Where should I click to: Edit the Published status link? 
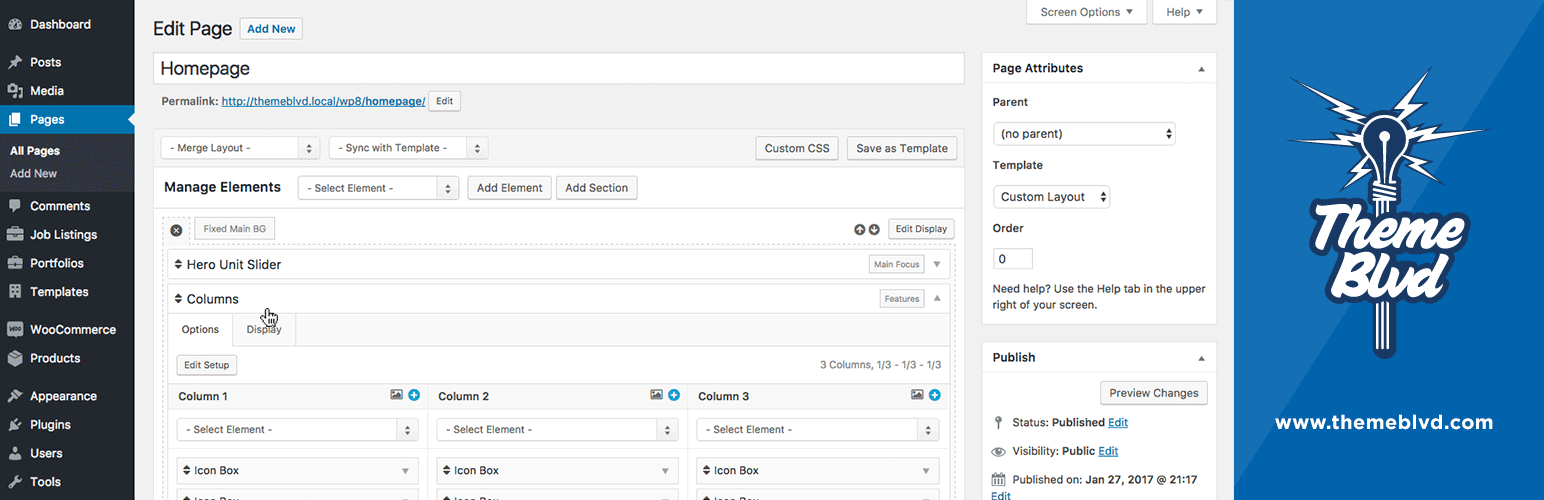coord(1118,423)
